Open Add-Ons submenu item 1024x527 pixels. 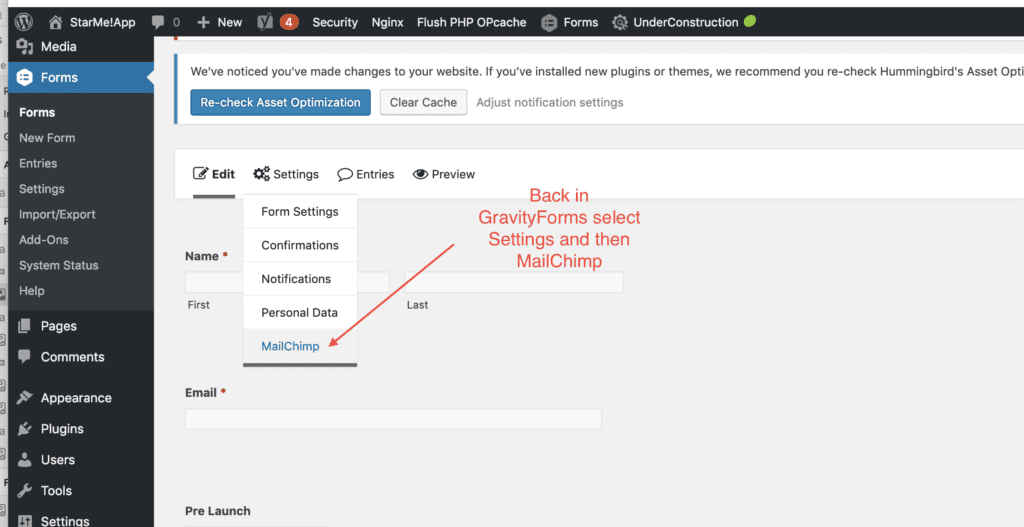click(44, 240)
